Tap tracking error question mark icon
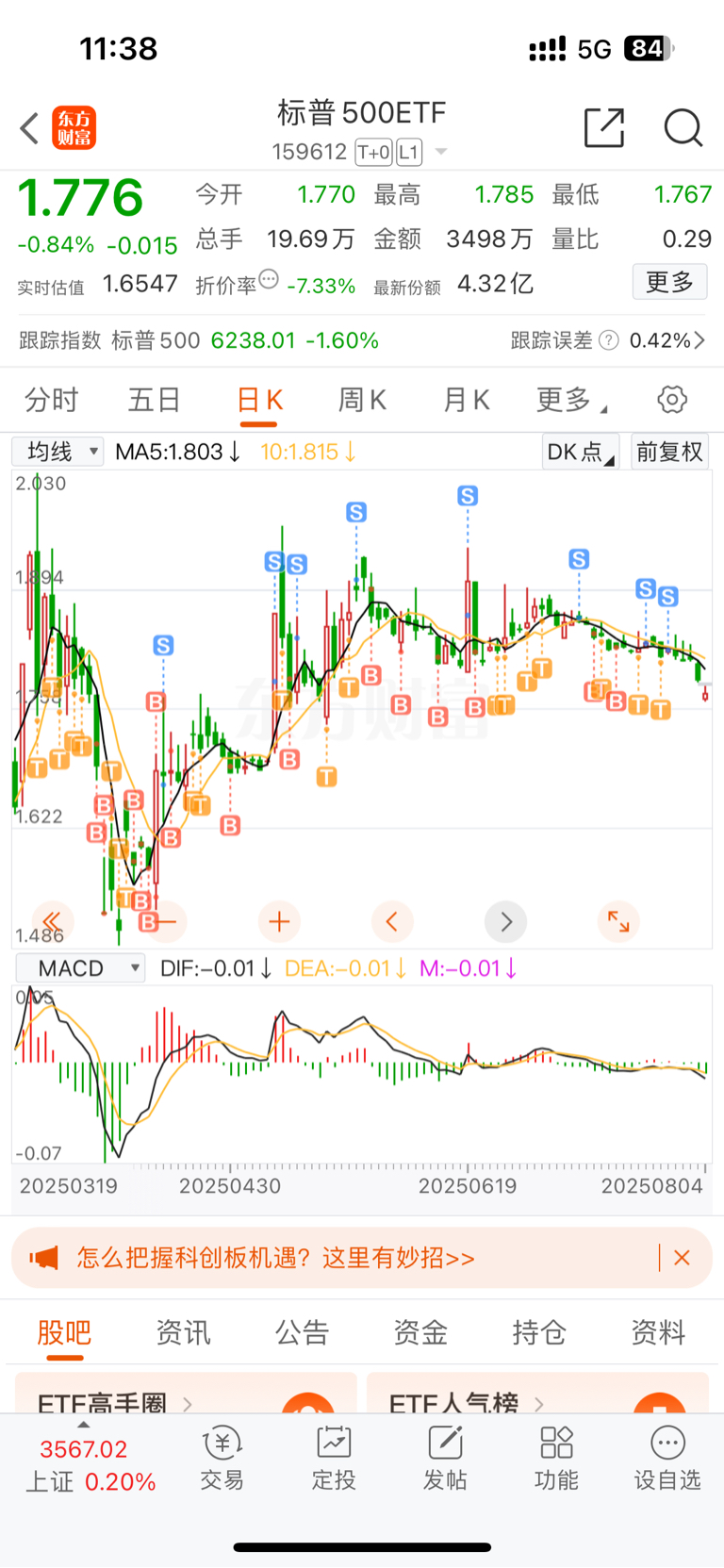 (609, 340)
